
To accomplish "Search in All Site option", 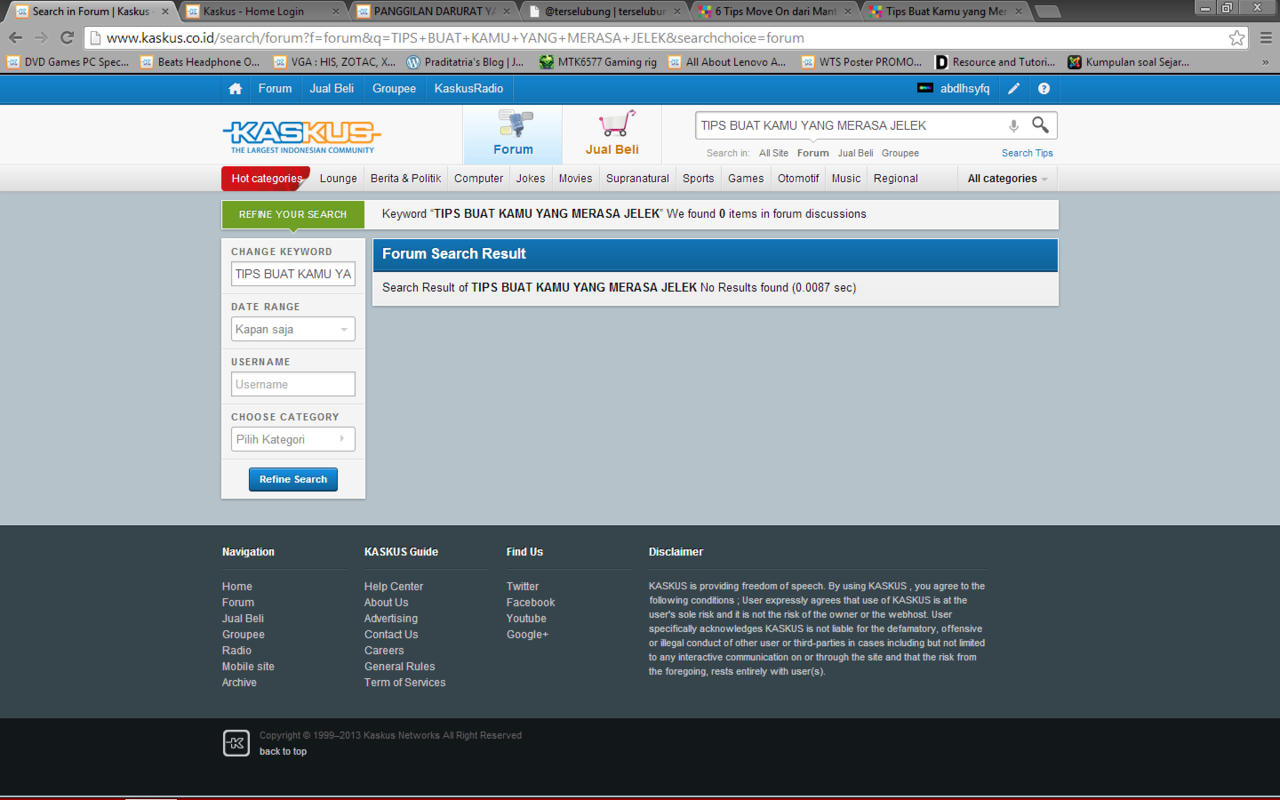I will pos(773,153).
